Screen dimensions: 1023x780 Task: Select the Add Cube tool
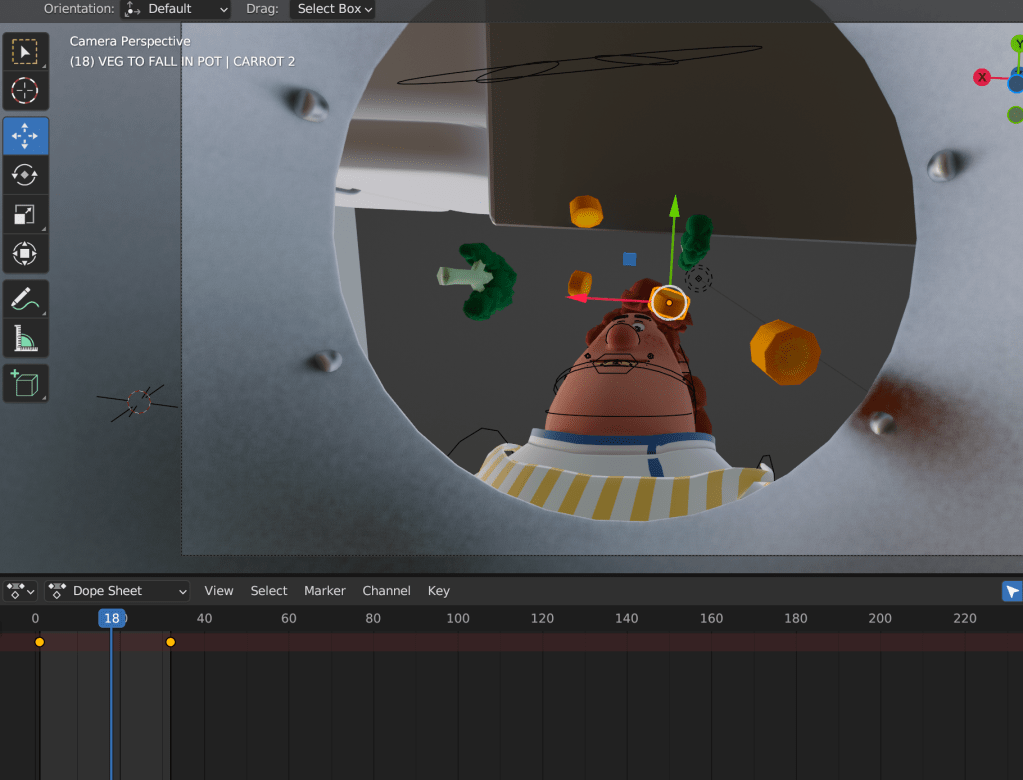(25, 384)
